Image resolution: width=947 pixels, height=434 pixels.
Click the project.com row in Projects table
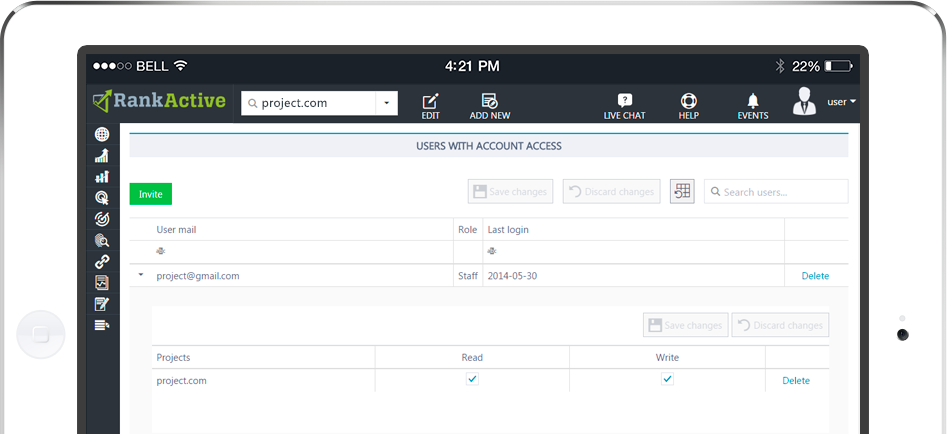(x=490, y=381)
